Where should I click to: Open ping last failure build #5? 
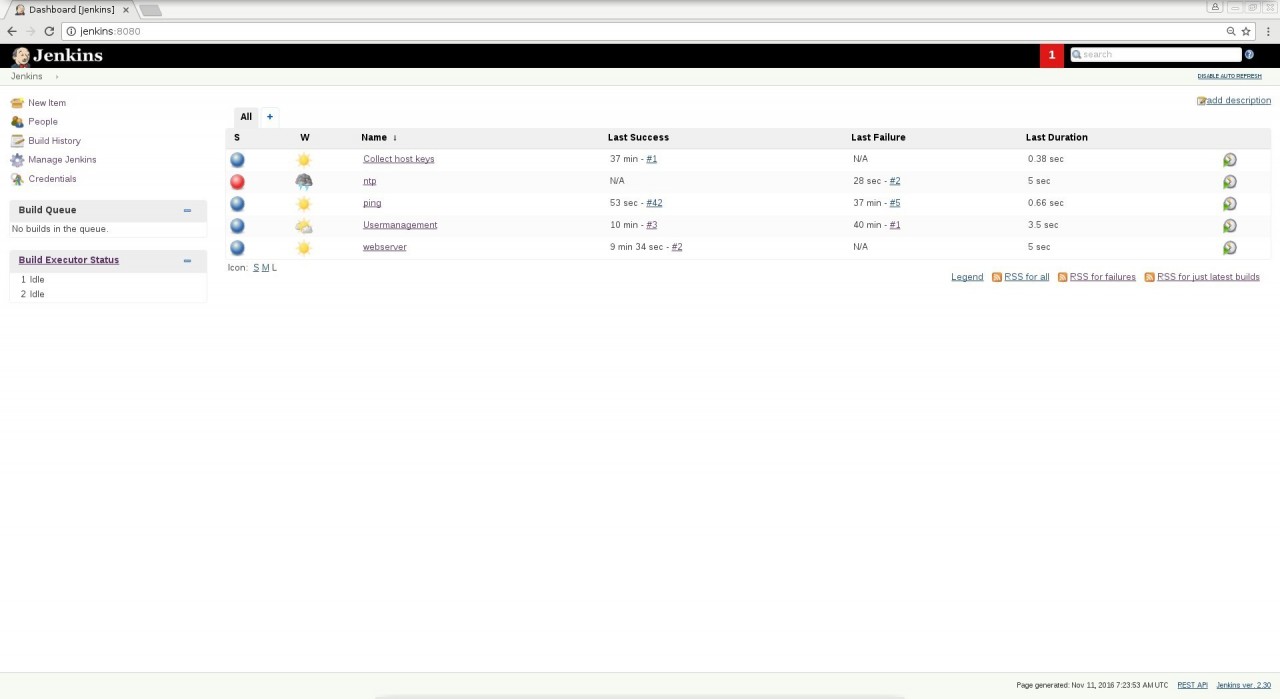(x=895, y=203)
